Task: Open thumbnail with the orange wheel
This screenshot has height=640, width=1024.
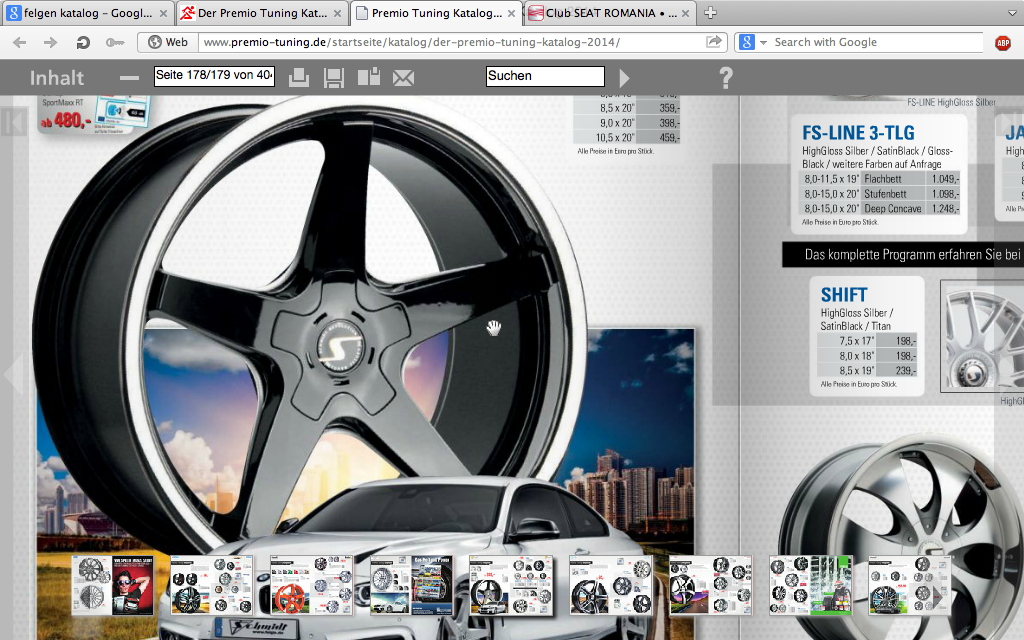Action: pos(312,585)
